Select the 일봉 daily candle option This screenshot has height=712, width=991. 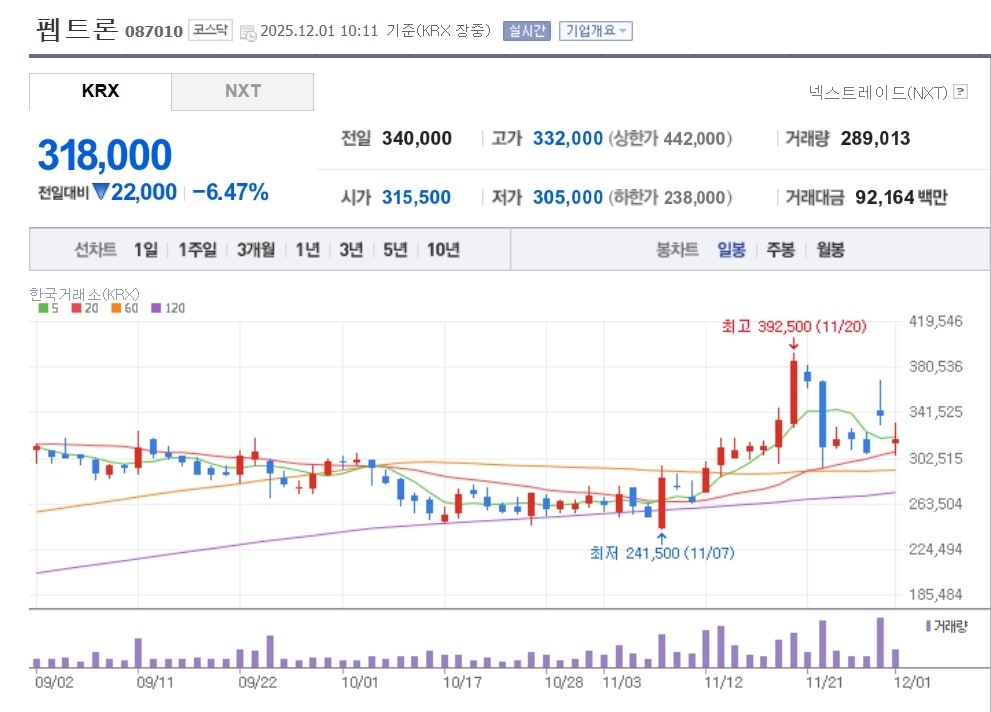730,250
